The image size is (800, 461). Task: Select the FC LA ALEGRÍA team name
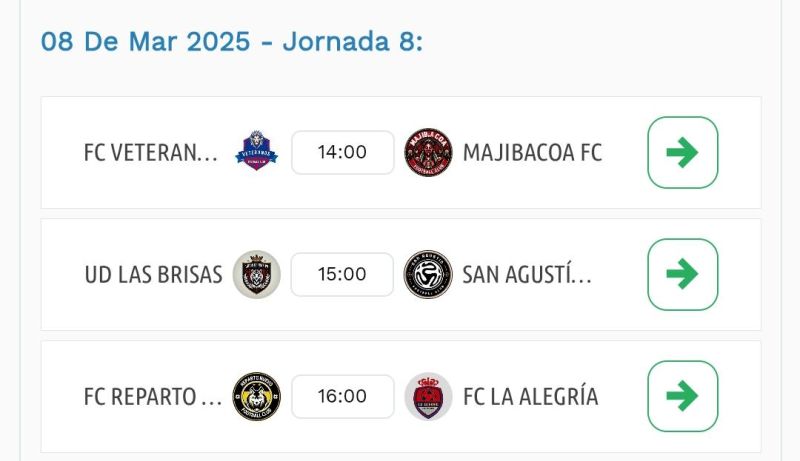click(530, 396)
